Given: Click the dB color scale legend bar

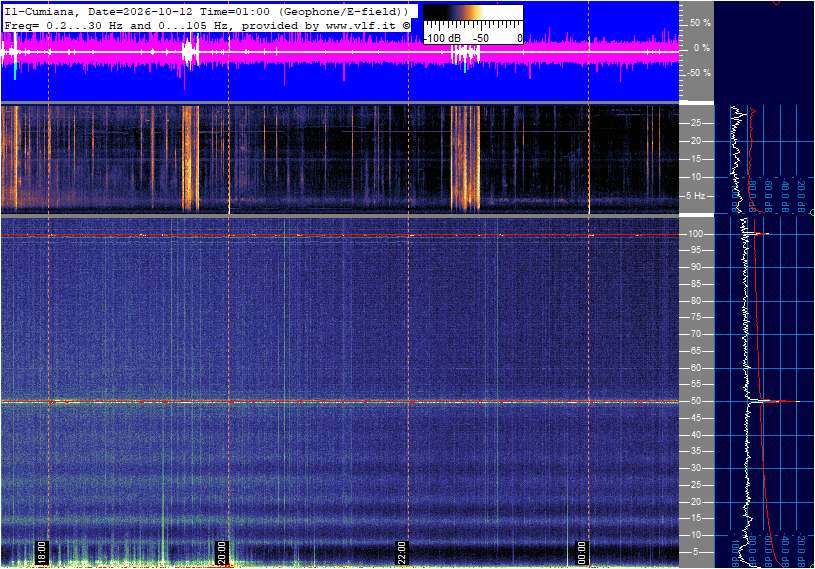Looking at the screenshot, I should (x=473, y=13).
